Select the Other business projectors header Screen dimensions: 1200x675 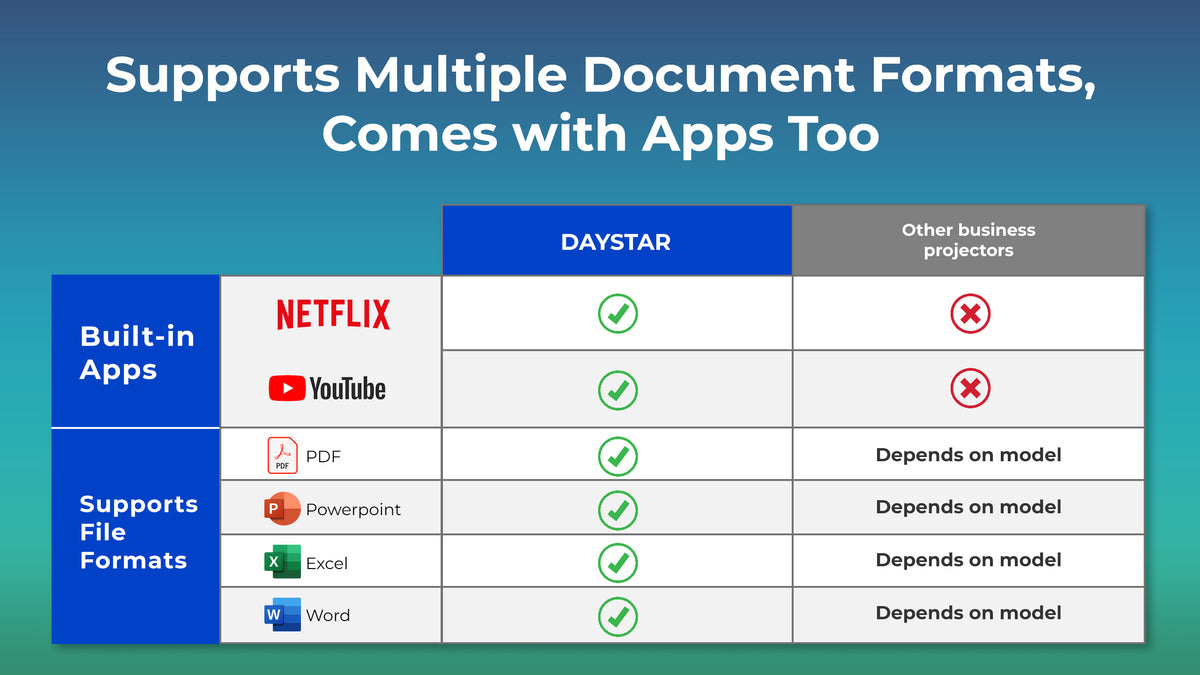click(x=968, y=240)
